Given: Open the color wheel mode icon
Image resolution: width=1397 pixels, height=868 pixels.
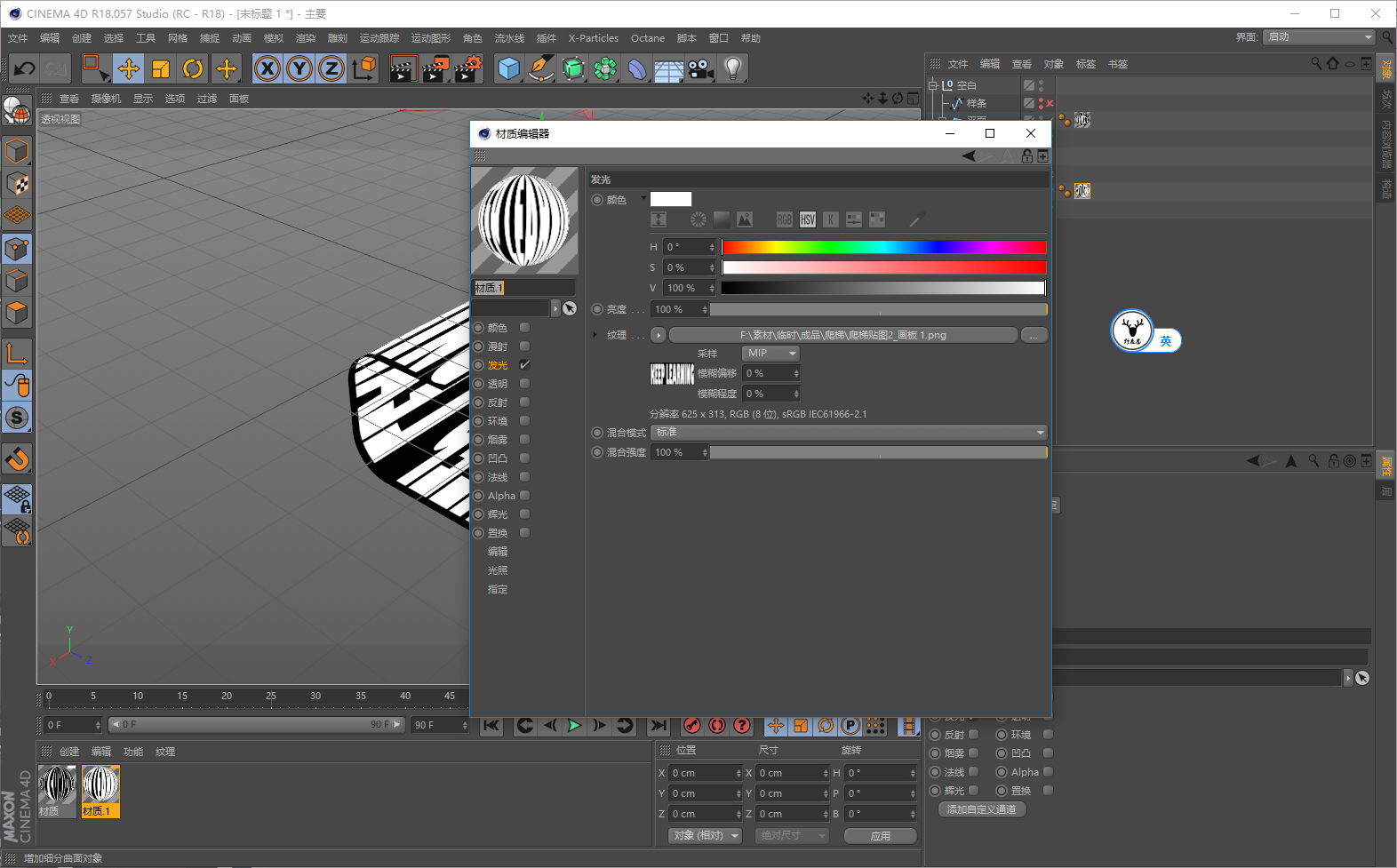Looking at the screenshot, I should [x=698, y=219].
